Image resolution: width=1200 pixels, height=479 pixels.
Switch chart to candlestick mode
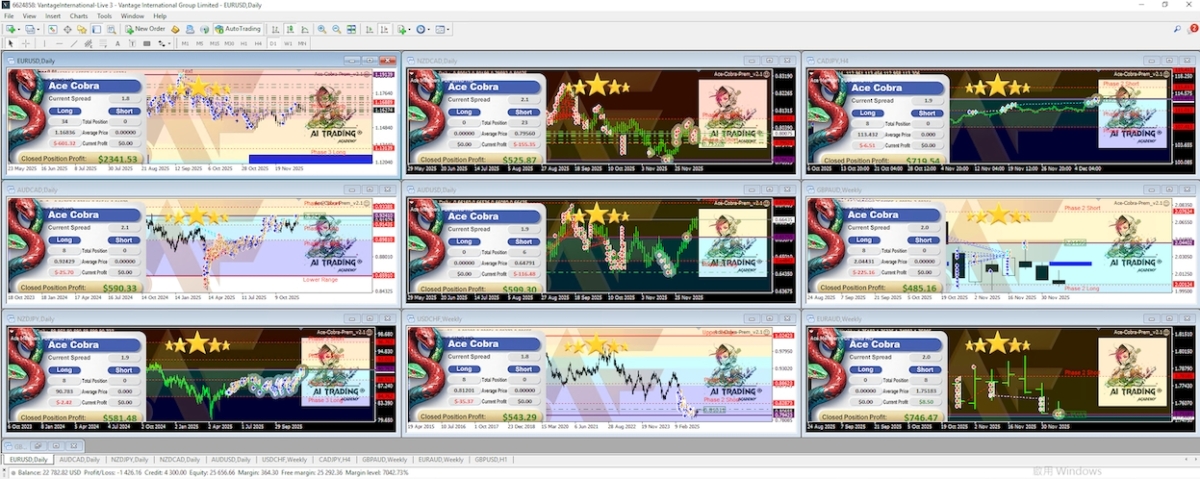click(x=292, y=29)
